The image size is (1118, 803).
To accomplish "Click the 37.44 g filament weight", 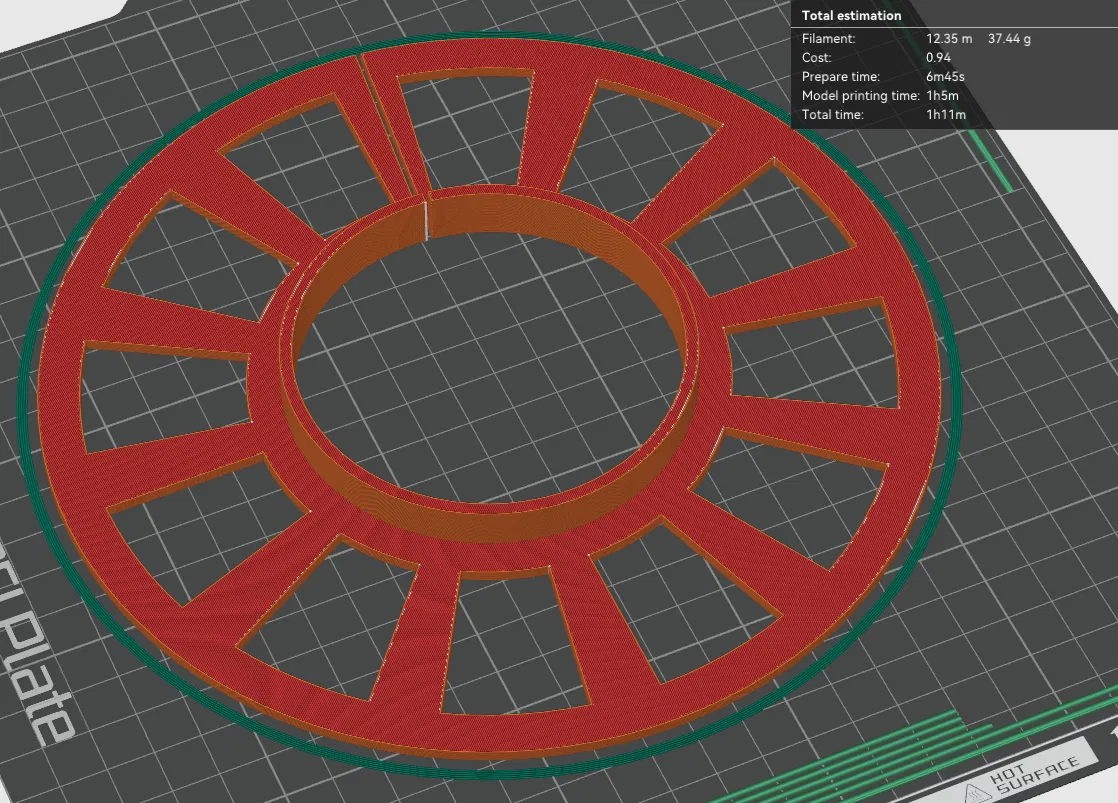I will (x=1009, y=39).
